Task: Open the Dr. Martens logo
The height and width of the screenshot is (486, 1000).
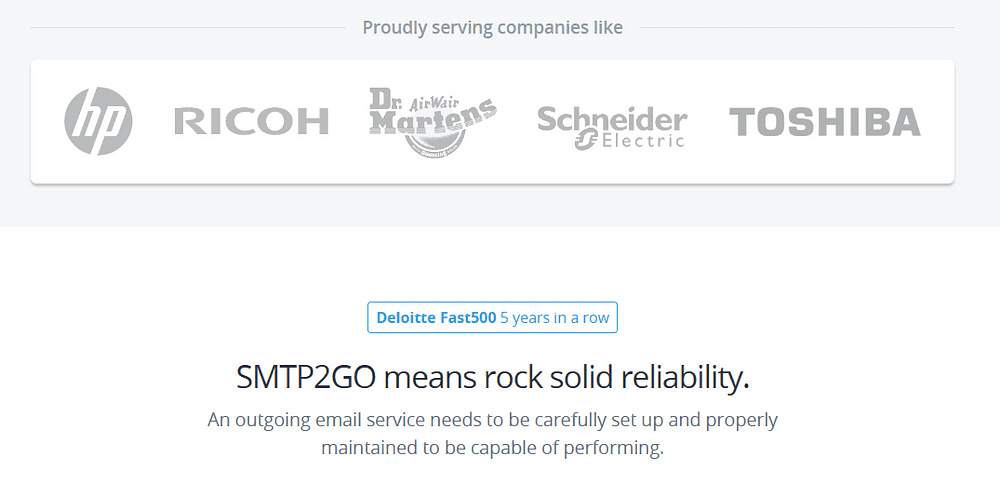Action: click(x=433, y=122)
